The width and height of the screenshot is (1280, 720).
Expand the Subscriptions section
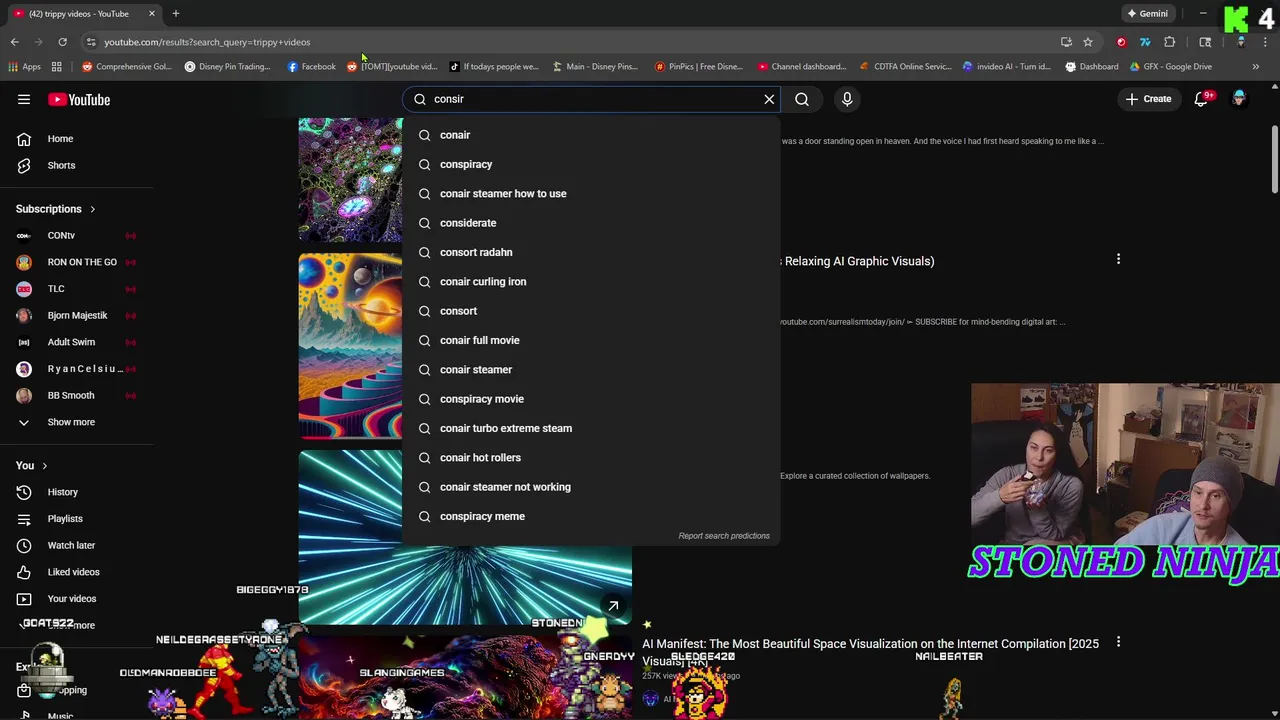(56, 209)
